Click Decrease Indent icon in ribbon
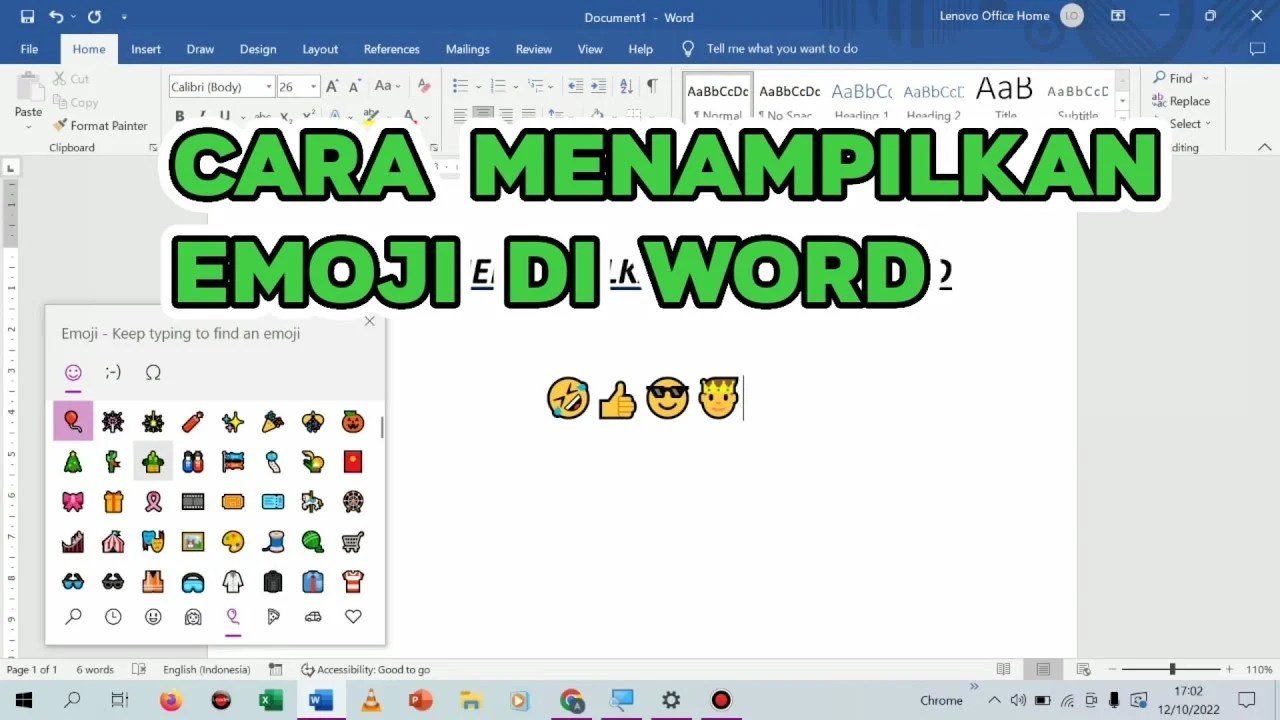The height and width of the screenshot is (720, 1280). 574,86
